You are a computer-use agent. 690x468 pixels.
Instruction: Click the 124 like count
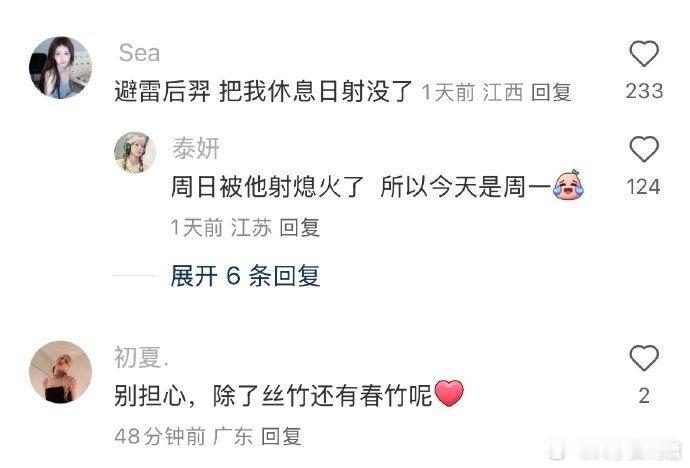pyautogui.click(x=643, y=187)
